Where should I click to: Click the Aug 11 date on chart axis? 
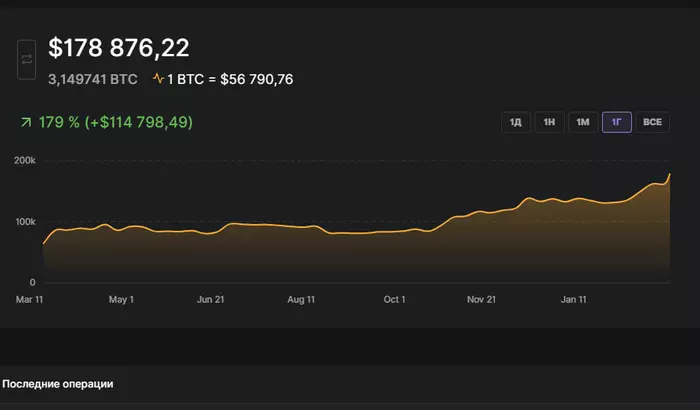point(301,299)
